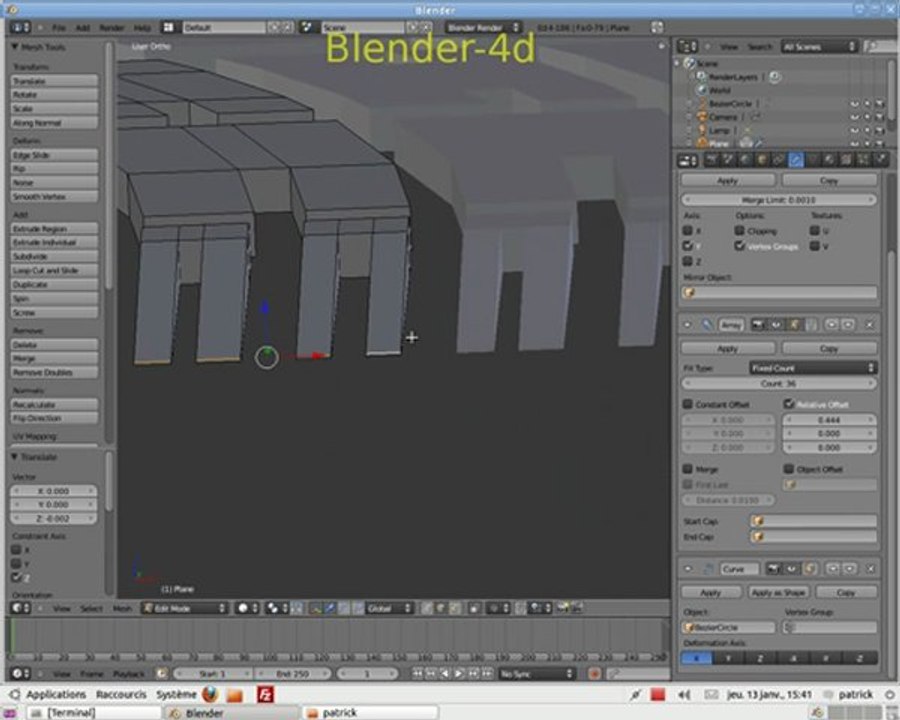Enable the Z axis in Mirror modifier

688,261
